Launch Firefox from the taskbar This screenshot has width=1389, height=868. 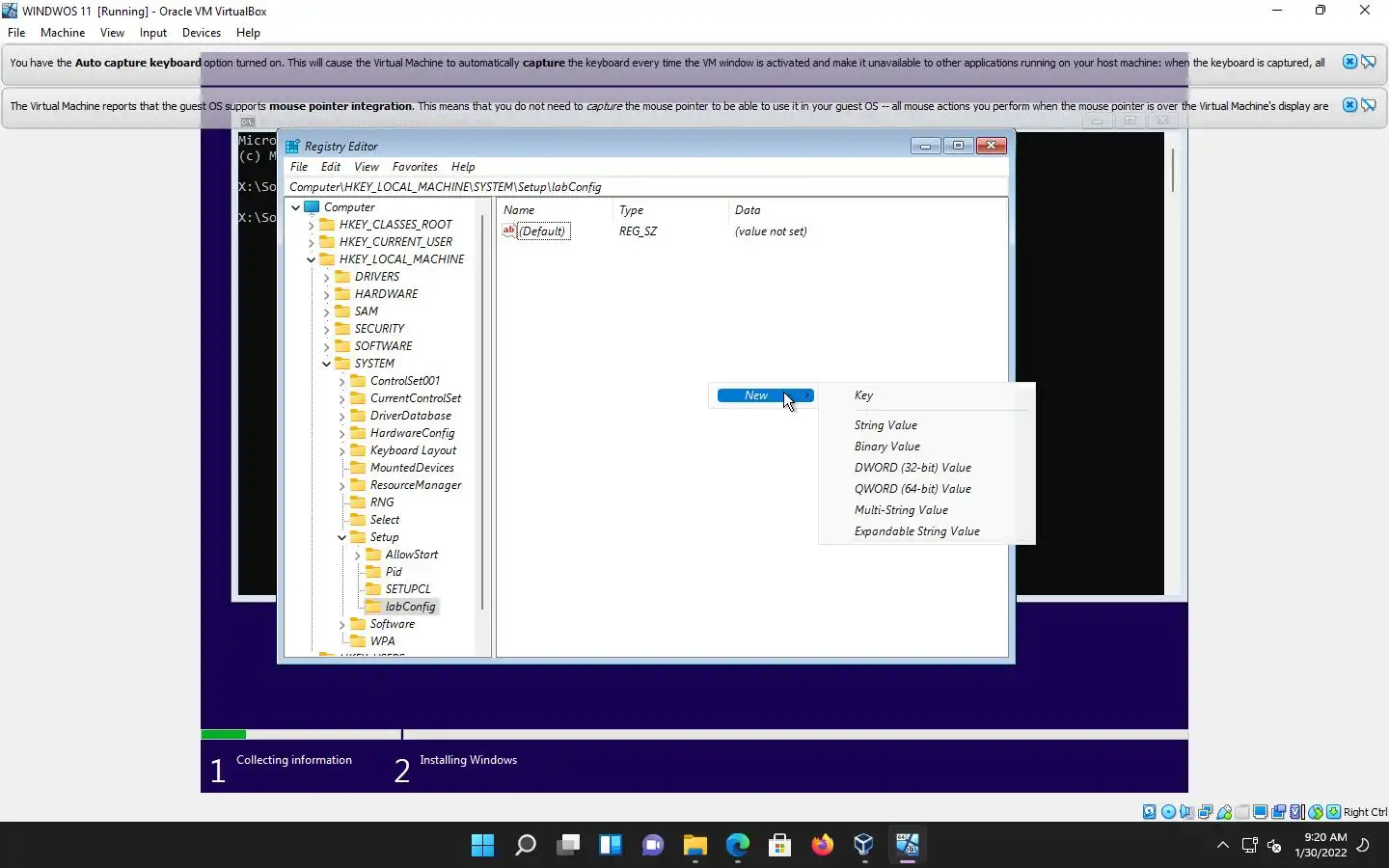[x=822, y=846]
